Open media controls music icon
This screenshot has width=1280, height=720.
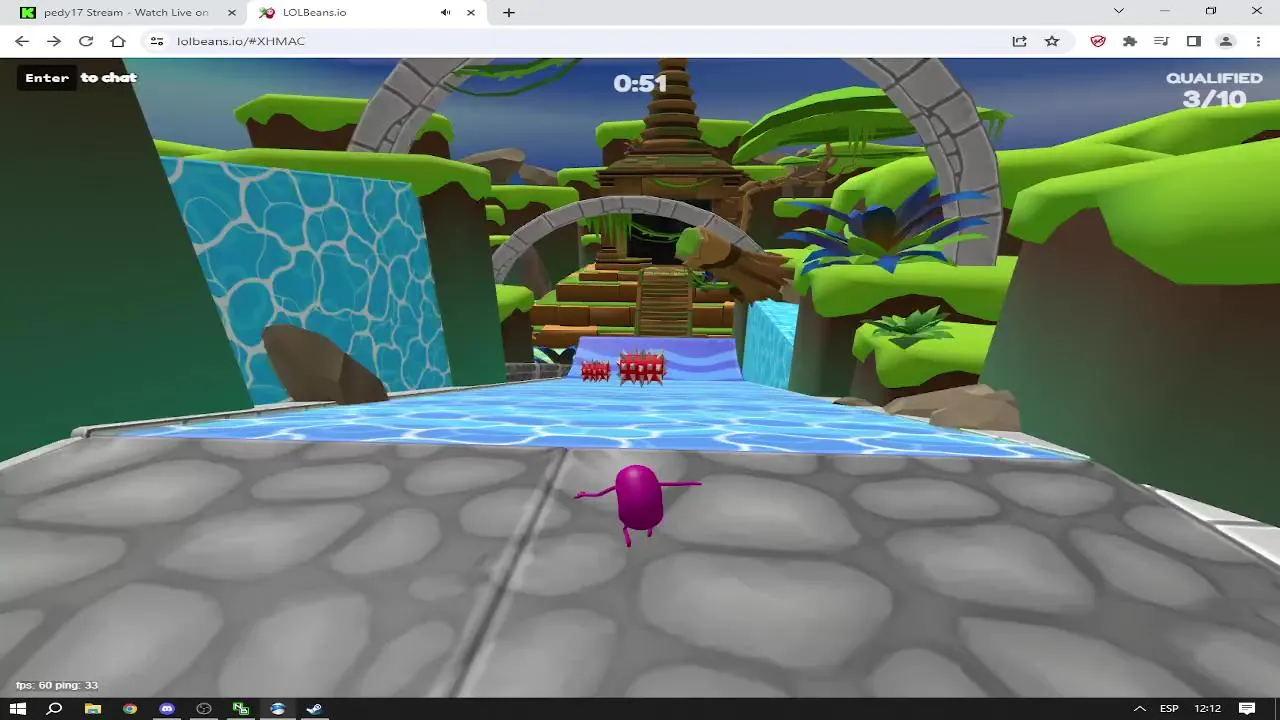point(1161,41)
